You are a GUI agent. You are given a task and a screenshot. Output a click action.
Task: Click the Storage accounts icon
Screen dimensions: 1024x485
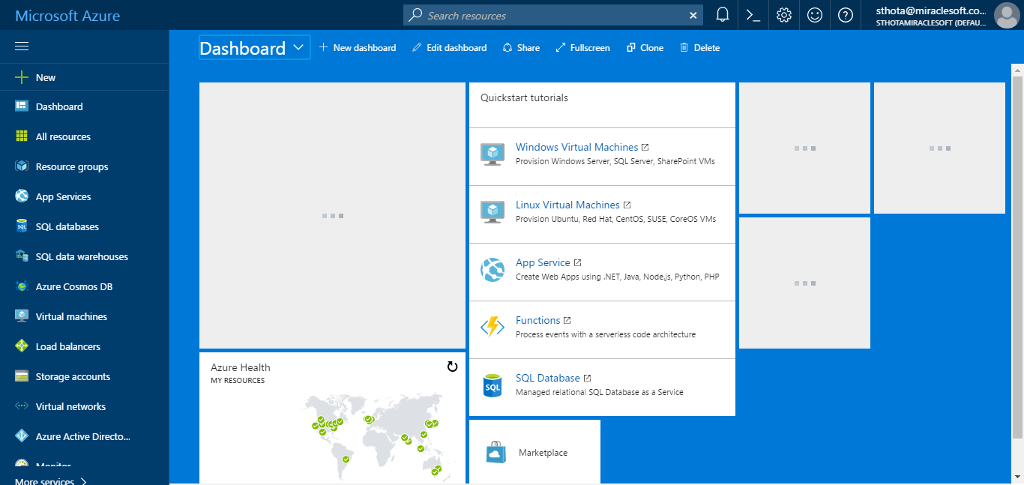pyautogui.click(x=22, y=377)
